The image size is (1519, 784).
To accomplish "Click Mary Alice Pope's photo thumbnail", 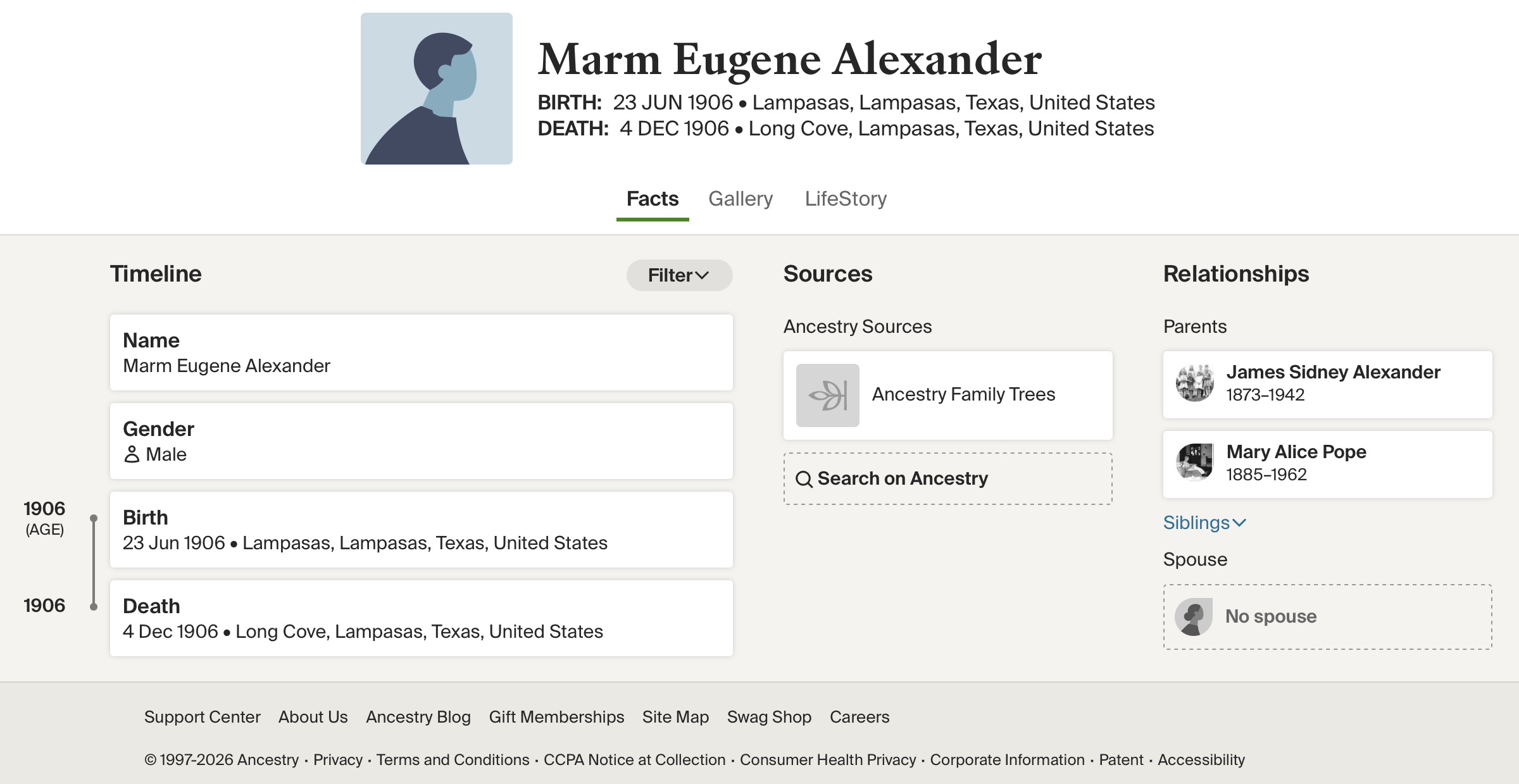I will click(x=1195, y=463).
